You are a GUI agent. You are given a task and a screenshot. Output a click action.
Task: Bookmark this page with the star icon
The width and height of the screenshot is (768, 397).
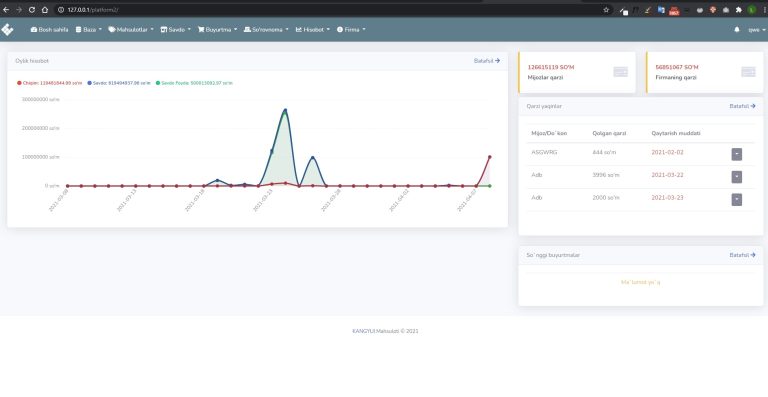[606, 10]
